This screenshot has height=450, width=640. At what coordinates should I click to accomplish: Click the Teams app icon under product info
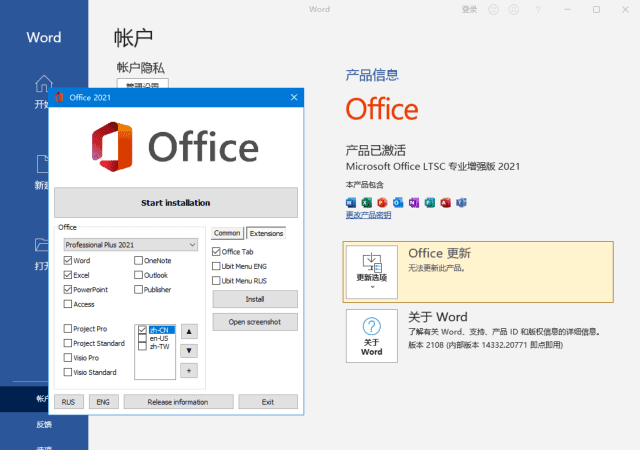(461, 203)
